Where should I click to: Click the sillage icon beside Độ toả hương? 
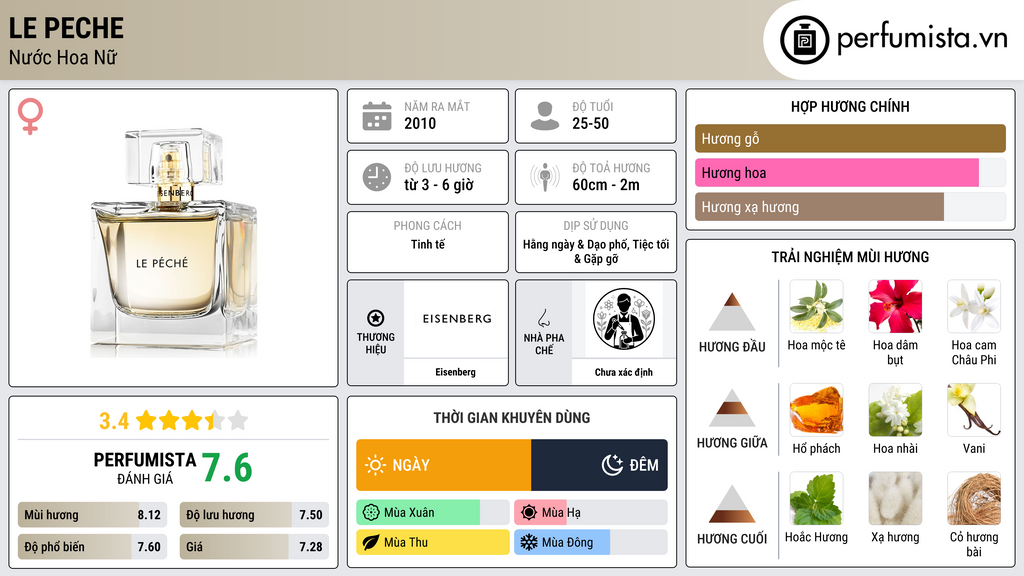pos(545,177)
